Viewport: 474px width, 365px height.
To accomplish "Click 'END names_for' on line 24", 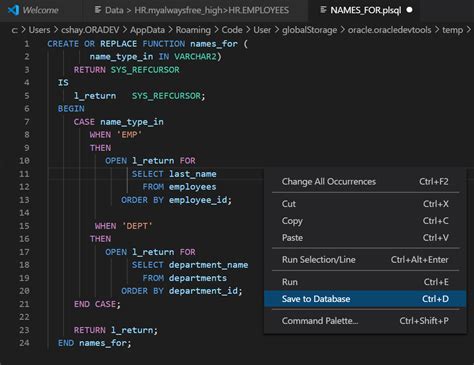I will coord(92,343).
